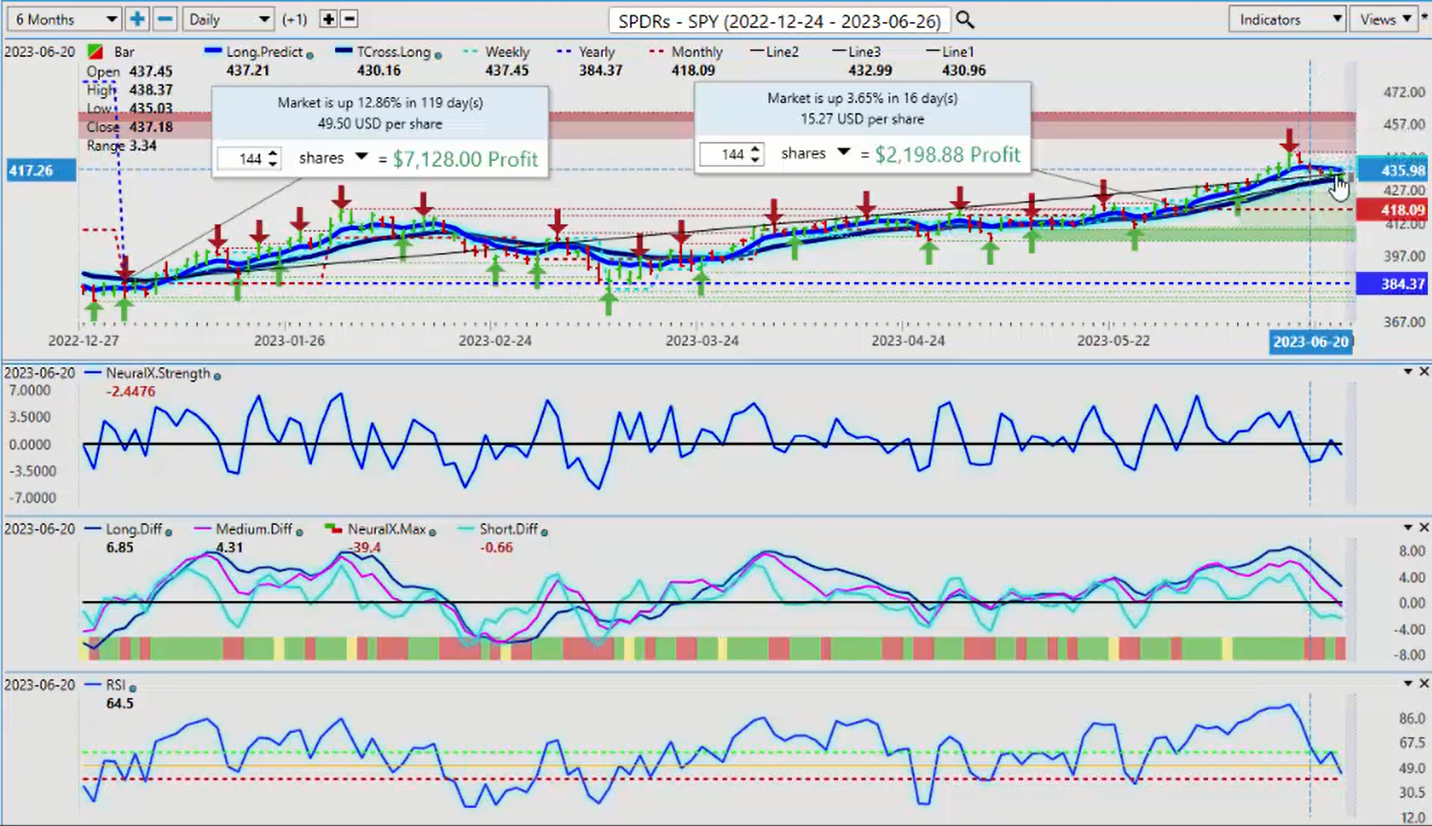The image size is (1432, 826).
Task: Click the TCross.Long legend label
Action: 395,52
